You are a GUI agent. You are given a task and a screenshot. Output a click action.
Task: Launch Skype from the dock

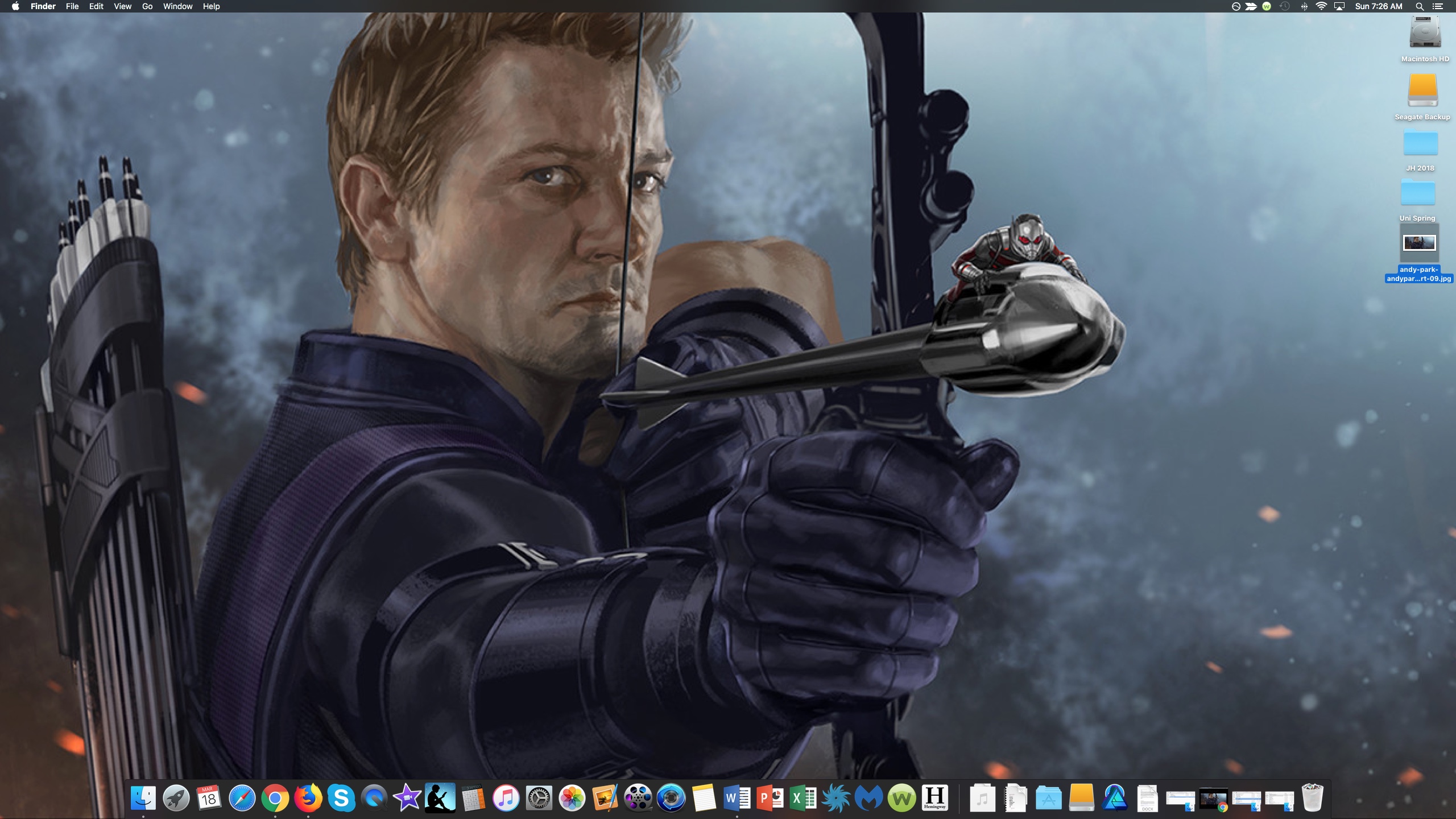click(341, 798)
